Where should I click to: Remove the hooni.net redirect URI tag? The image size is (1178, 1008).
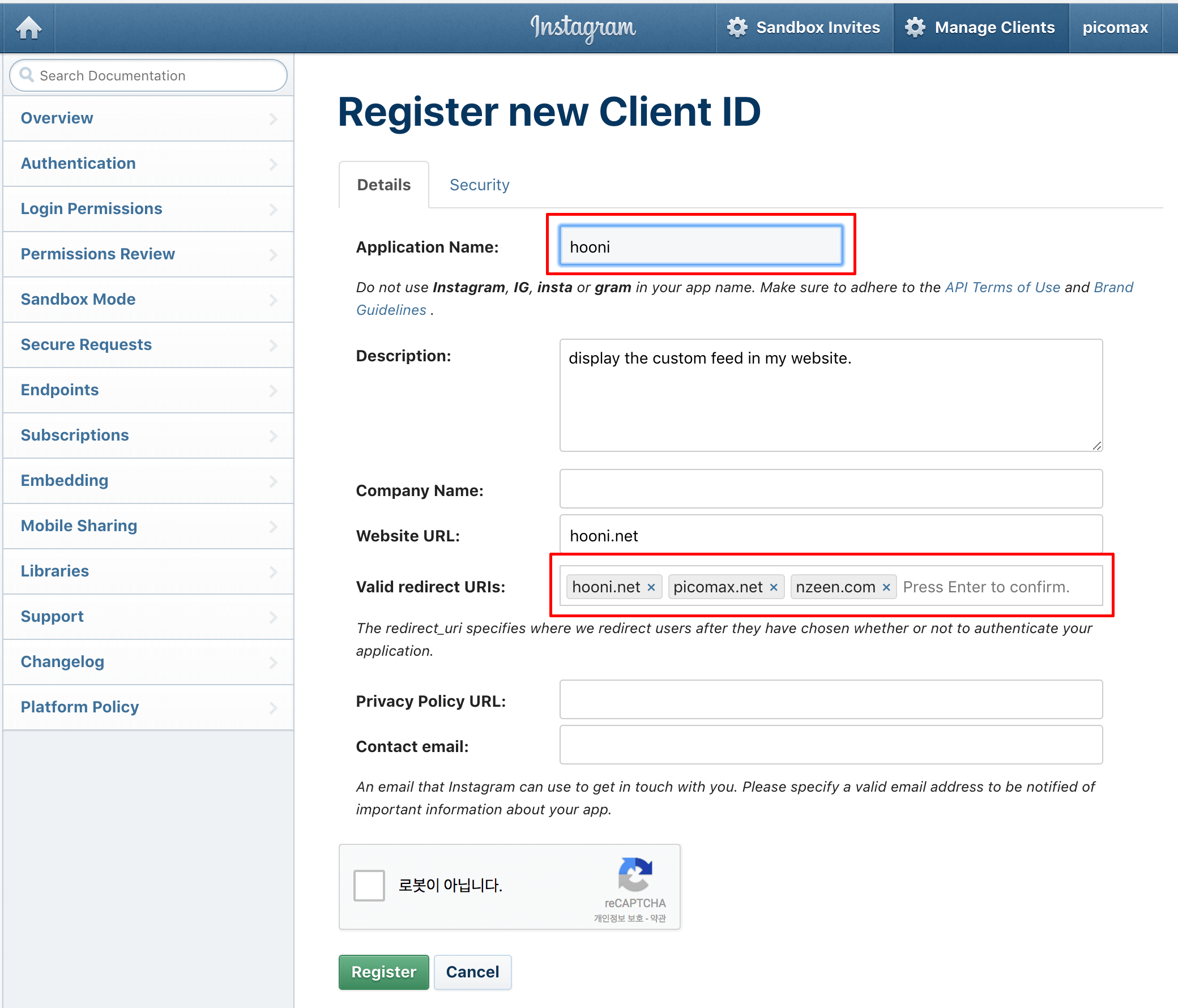point(651,587)
